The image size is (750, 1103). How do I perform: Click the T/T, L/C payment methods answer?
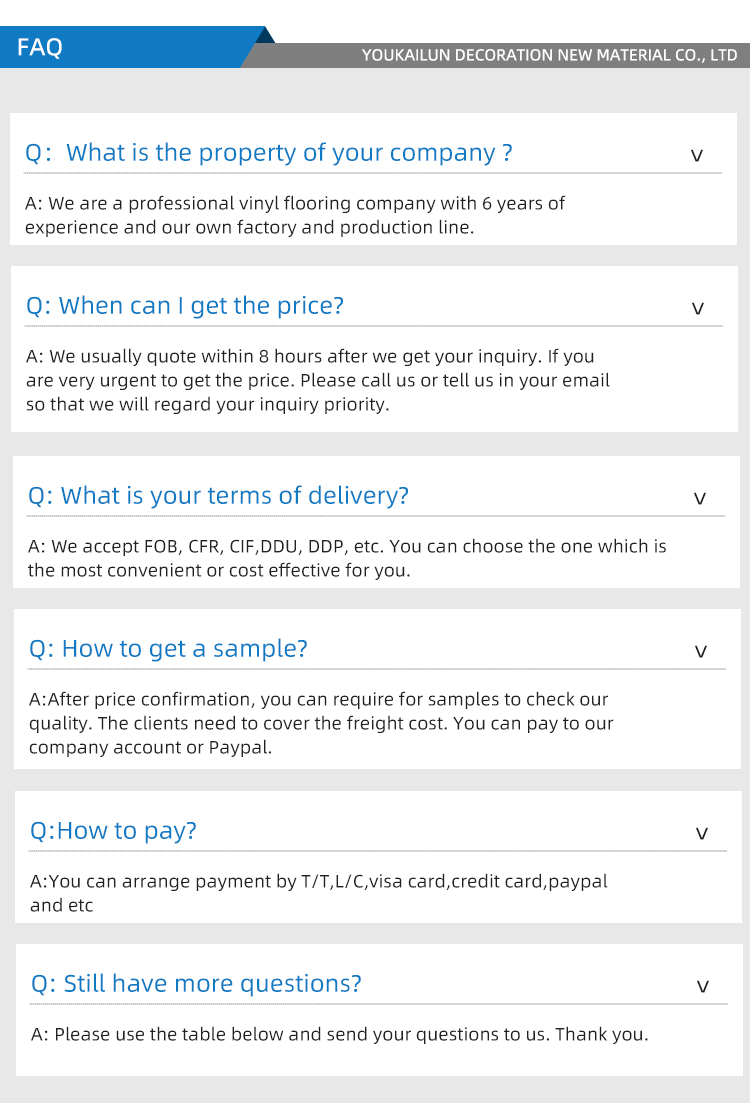point(318,893)
